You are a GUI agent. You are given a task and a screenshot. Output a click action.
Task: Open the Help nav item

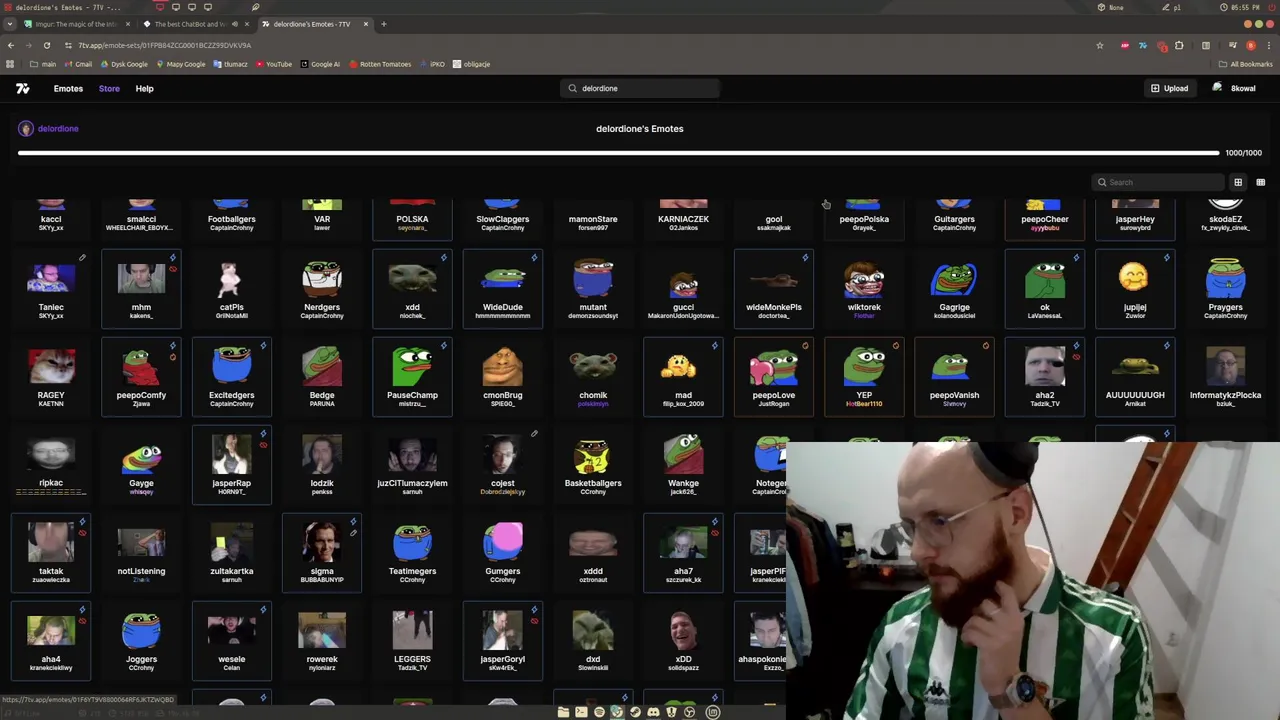coord(144,88)
